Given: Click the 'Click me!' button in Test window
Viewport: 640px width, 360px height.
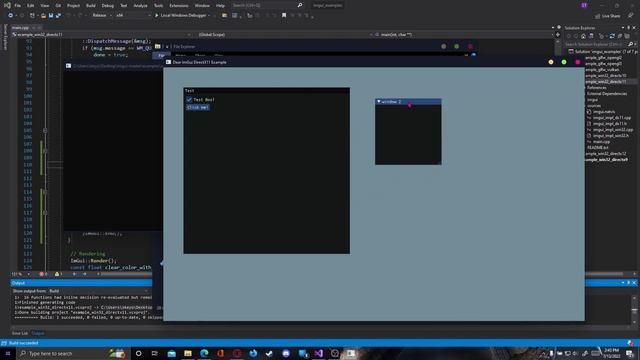Looking at the screenshot, I should click(x=198, y=107).
